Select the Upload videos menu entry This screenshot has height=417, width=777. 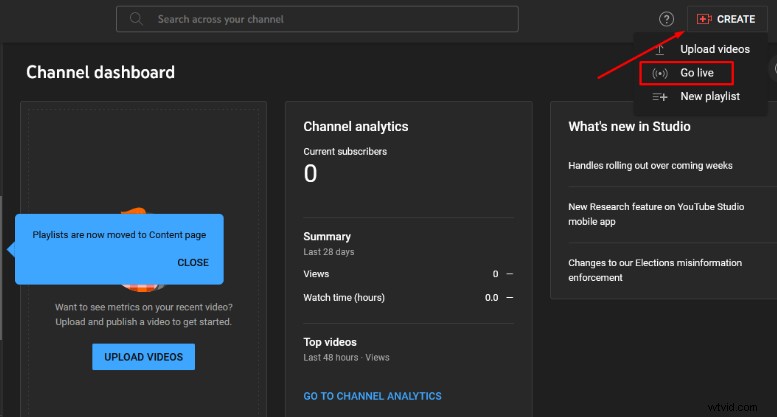coord(714,49)
